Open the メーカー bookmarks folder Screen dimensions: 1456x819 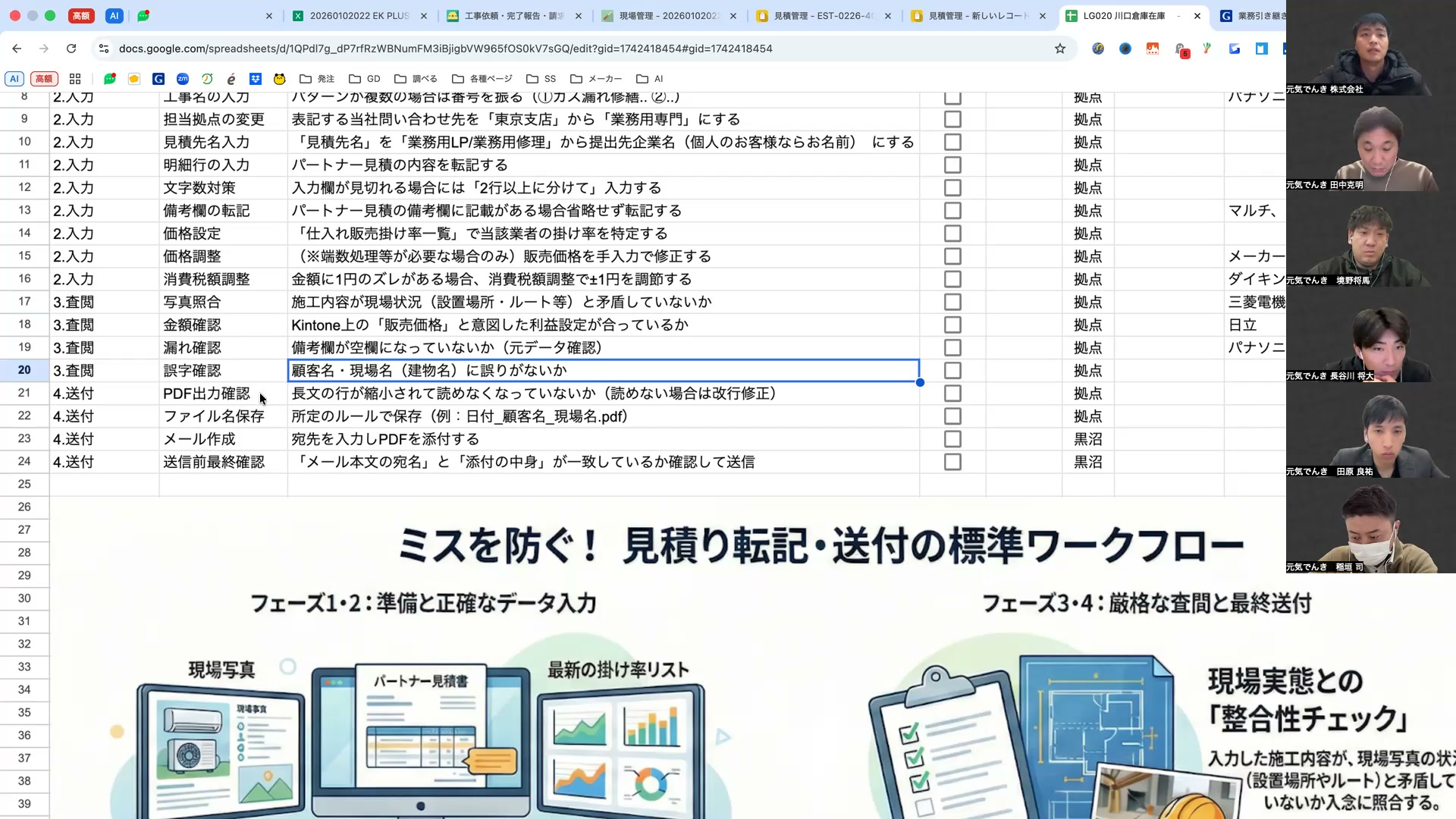click(596, 79)
